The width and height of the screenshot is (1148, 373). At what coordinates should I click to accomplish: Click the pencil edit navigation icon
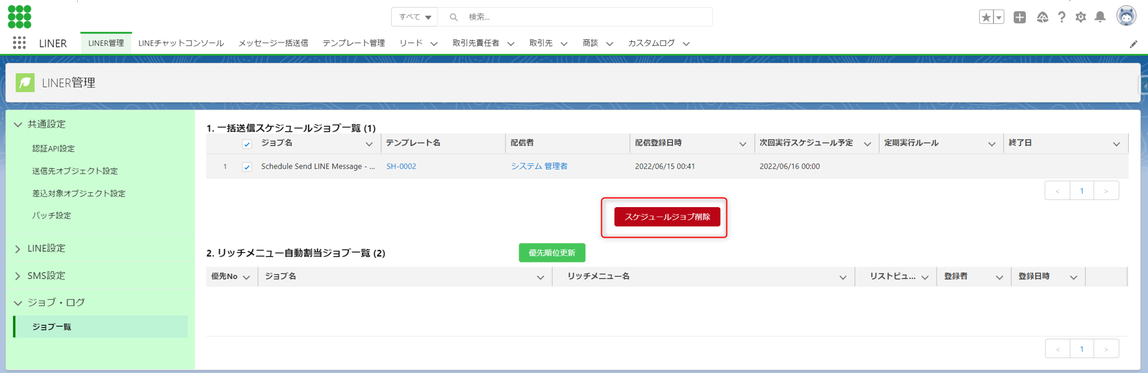[1133, 44]
